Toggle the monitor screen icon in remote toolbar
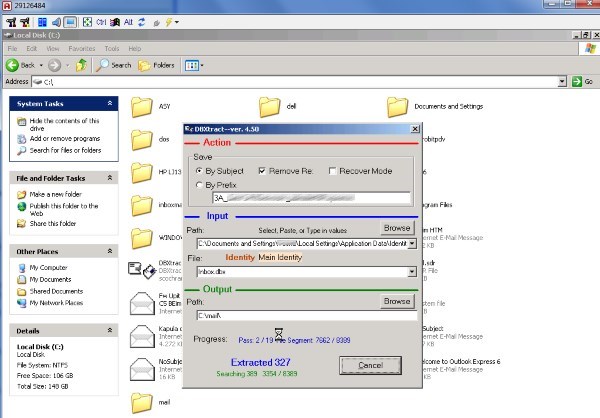Viewport: 600px width, 418px height. [70, 22]
